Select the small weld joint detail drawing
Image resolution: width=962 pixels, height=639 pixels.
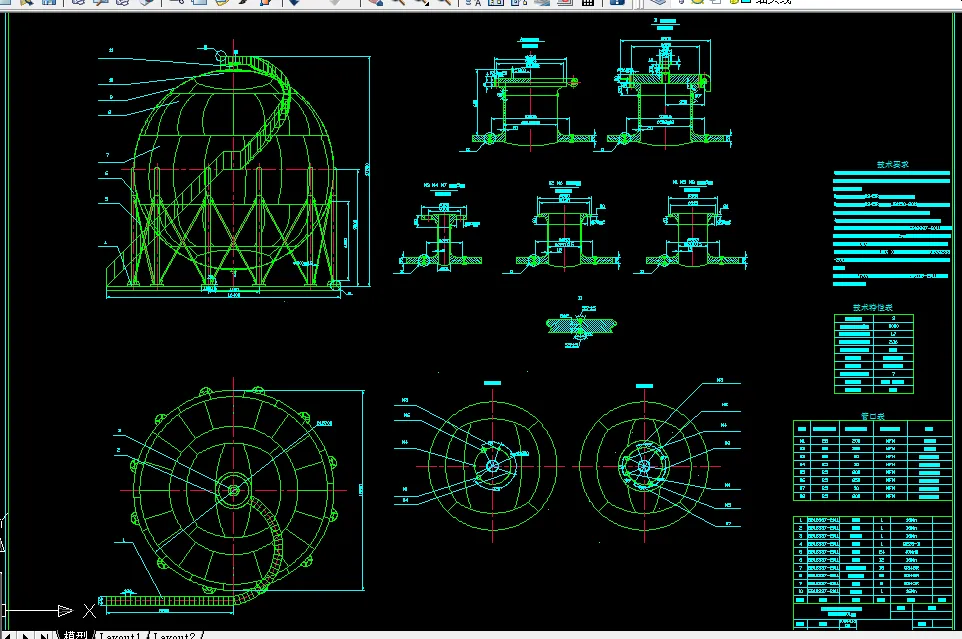pos(580,325)
